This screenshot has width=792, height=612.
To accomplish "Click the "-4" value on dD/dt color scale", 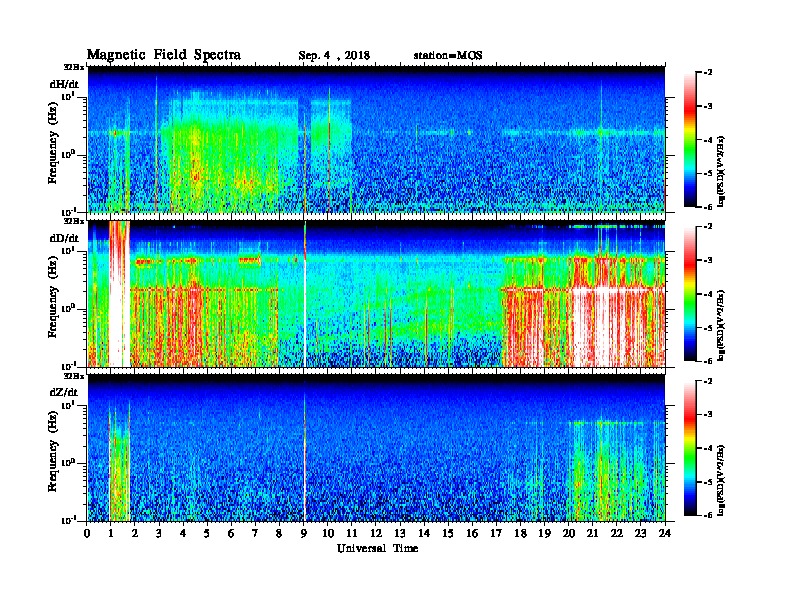I will (709, 294).
